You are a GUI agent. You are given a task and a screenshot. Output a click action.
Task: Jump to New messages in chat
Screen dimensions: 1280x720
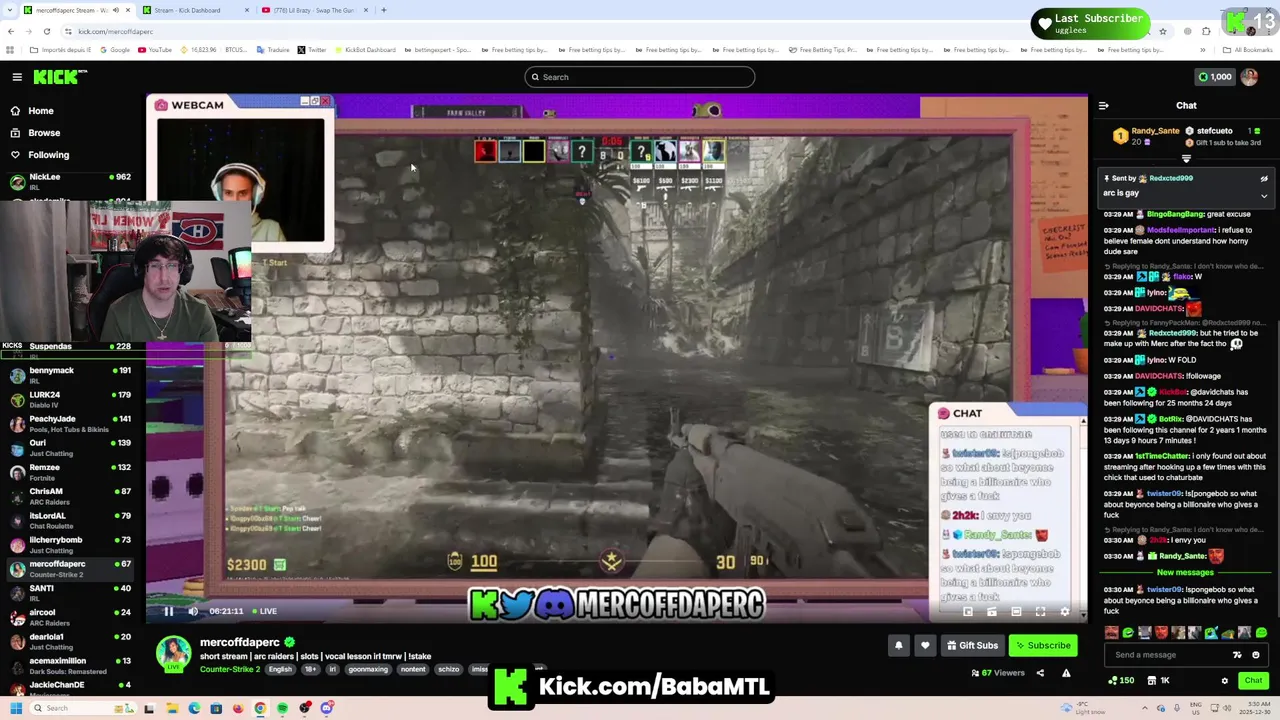click(1185, 573)
